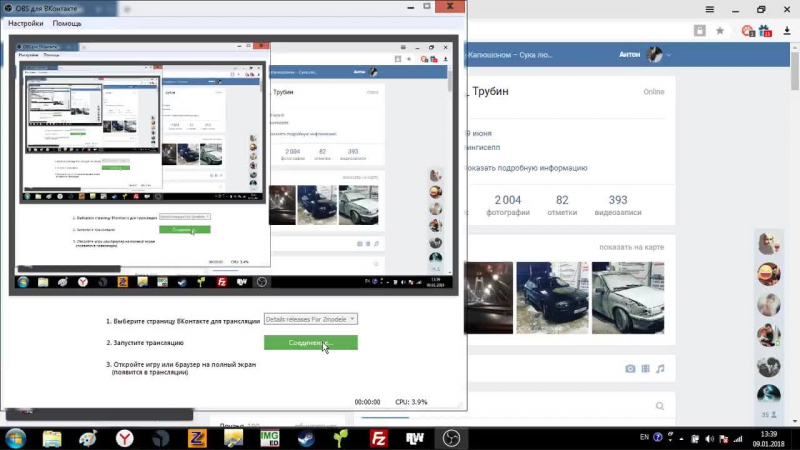Viewport: 800px width, 450px height.
Task: Open File Explorer from the taskbar
Action: pyautogui.click(x=52, y=438)
